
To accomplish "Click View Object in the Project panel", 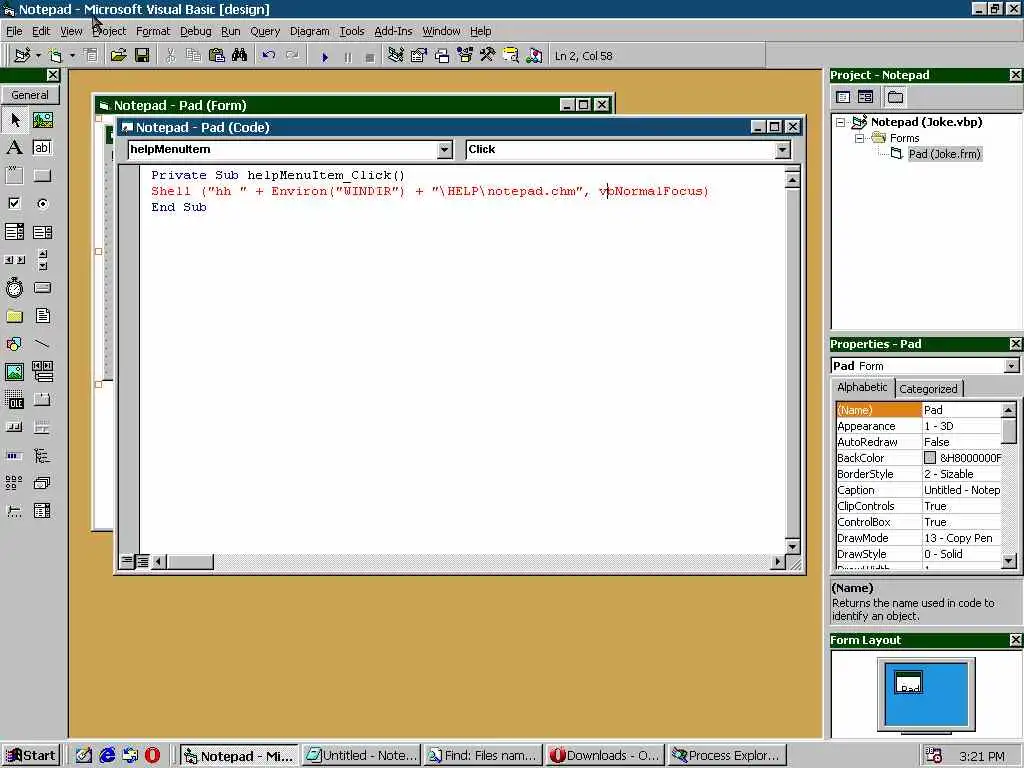I will pos(865,97).
